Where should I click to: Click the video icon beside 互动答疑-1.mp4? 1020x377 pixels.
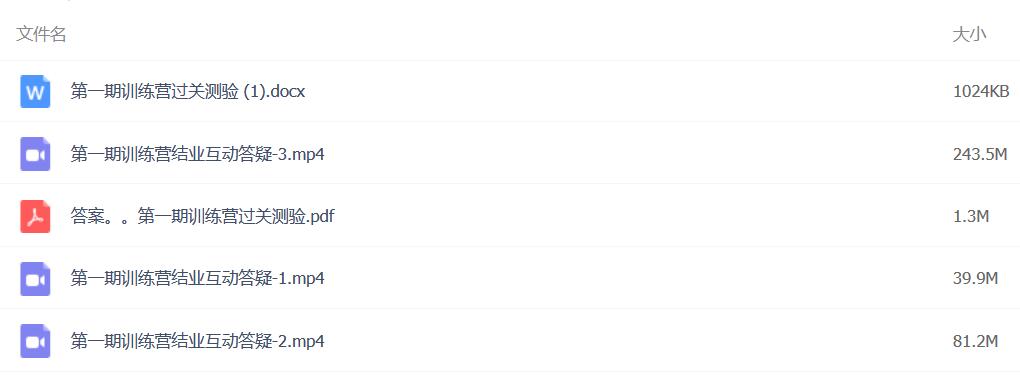pyautogui.click(x=35, y=279)
